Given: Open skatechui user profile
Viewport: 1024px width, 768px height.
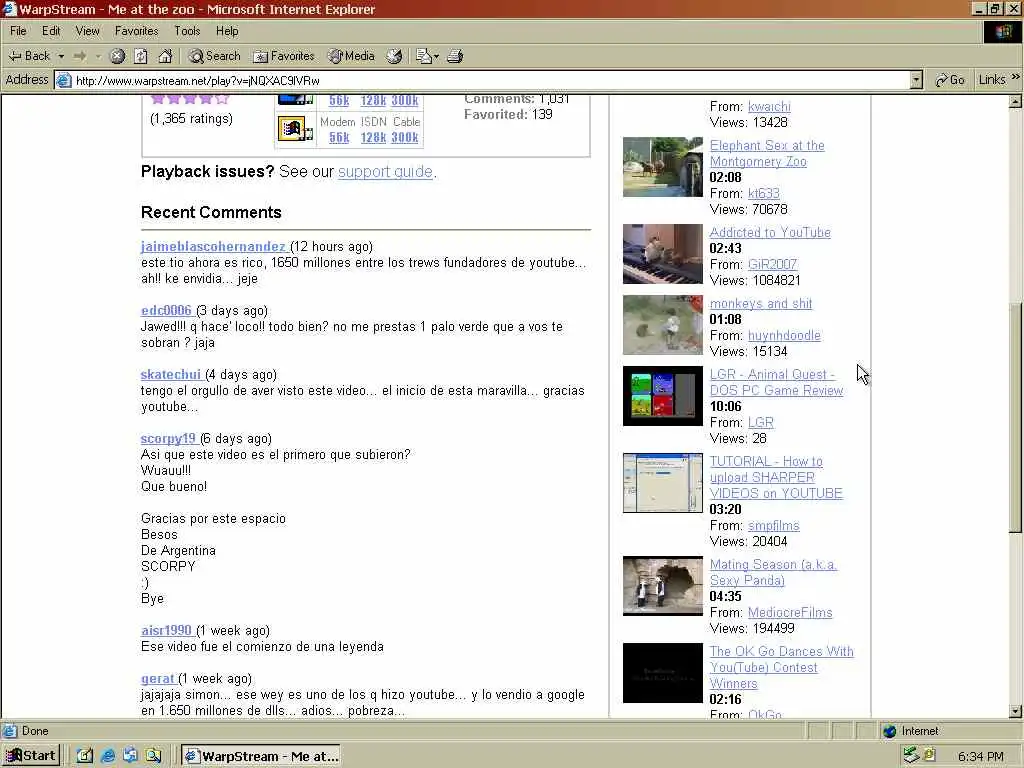Looking at the screenshot, I should tap(171, 374).
